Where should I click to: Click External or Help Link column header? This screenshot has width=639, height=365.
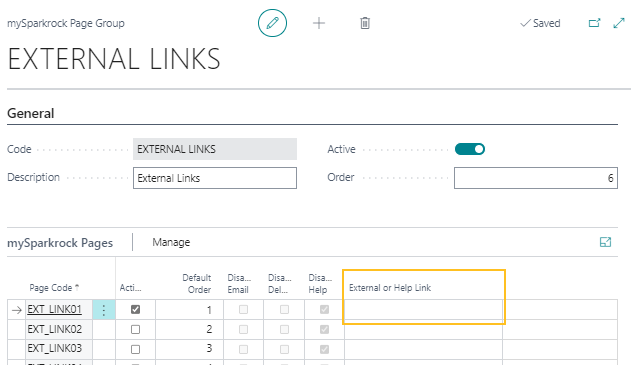coord(390,288)
